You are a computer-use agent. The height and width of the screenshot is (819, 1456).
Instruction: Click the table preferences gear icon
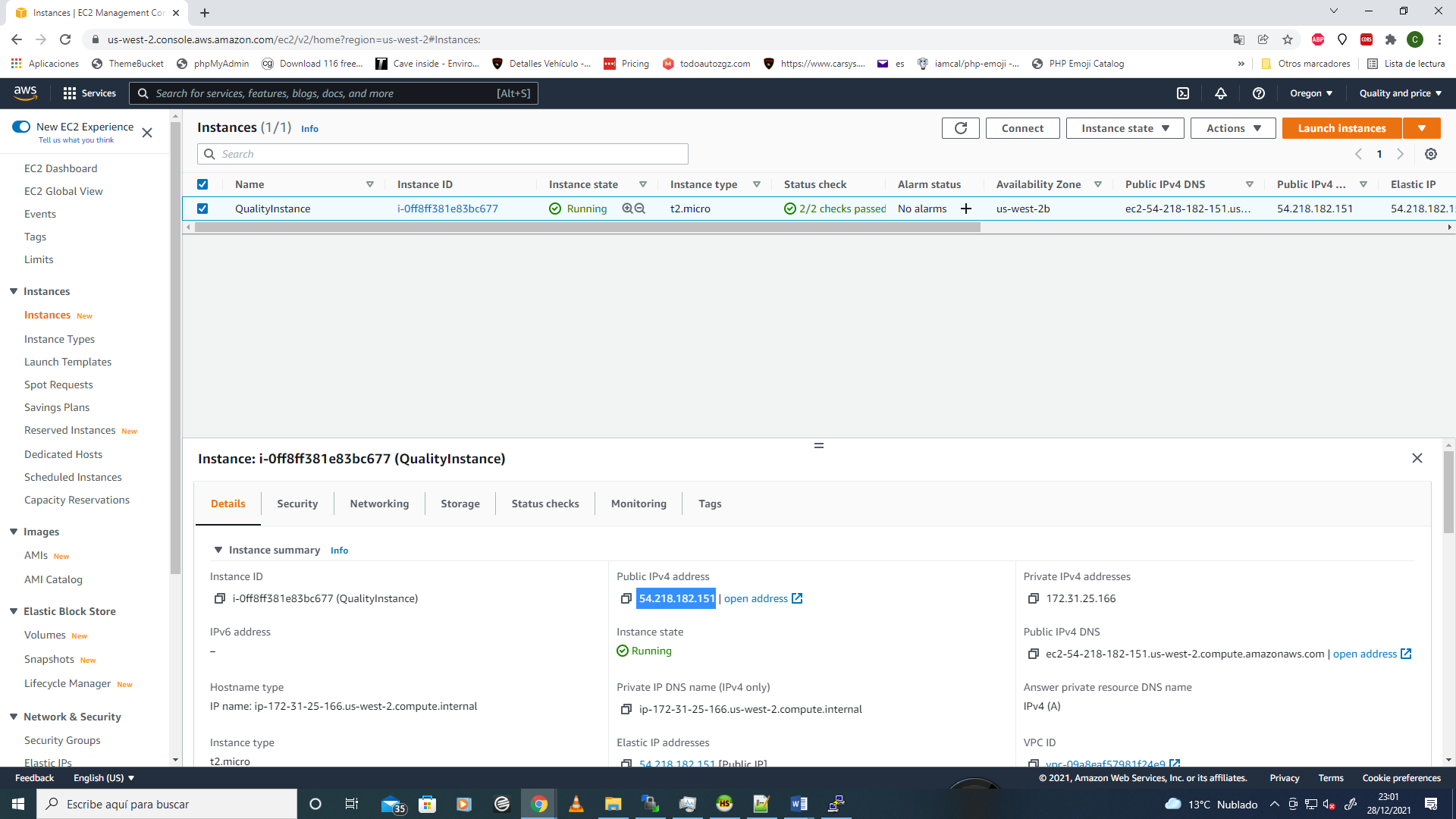(x=1431, y=154)
